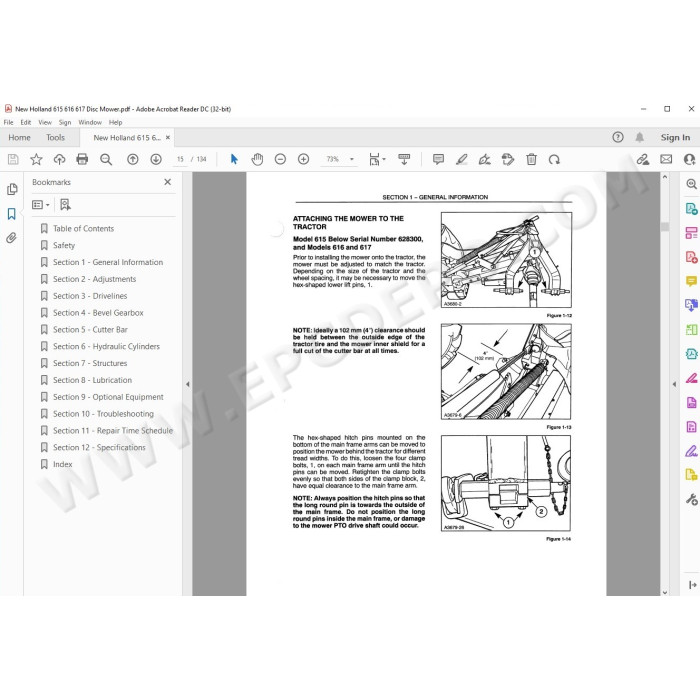Switch to the Tools tab

55,138
